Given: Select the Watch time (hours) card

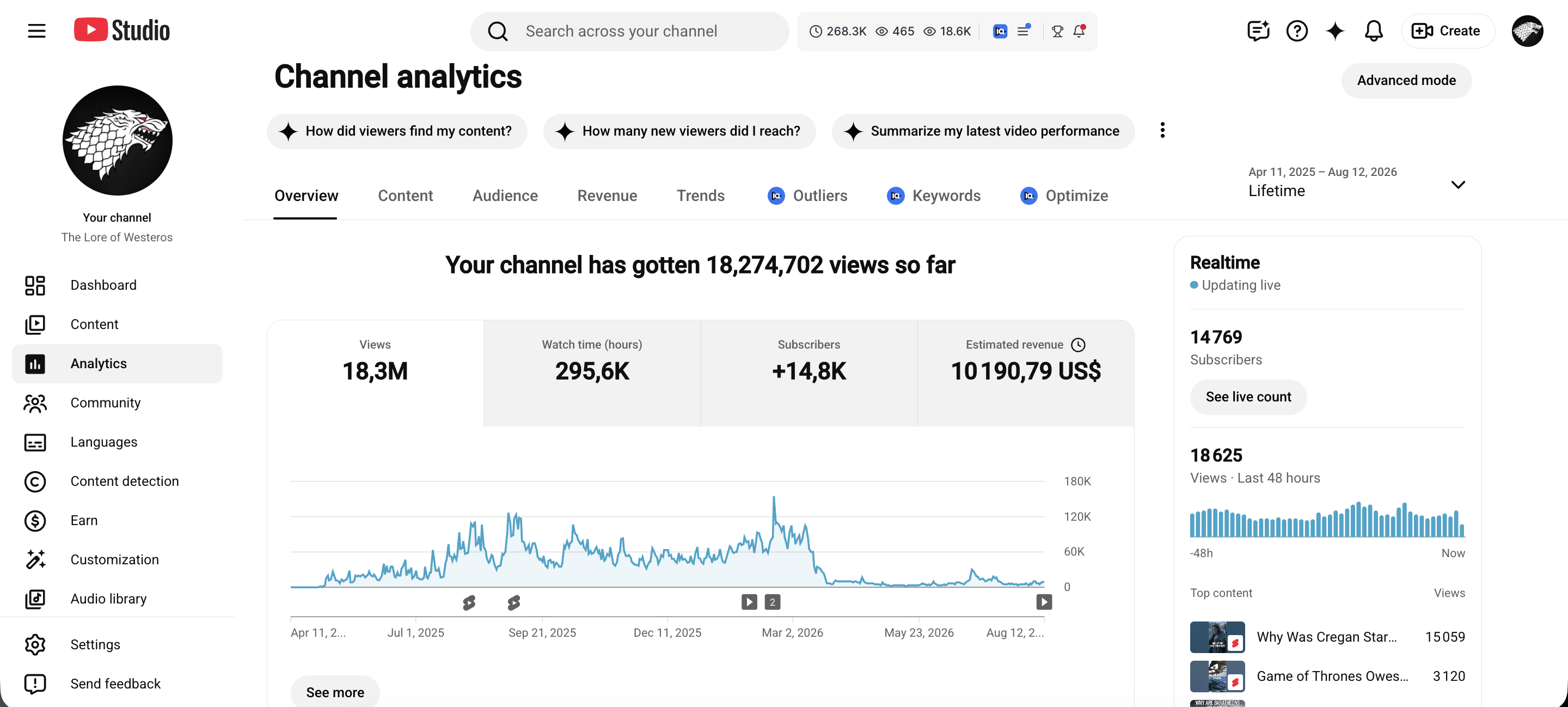Looking at the screenshot, I should [592, 373].
